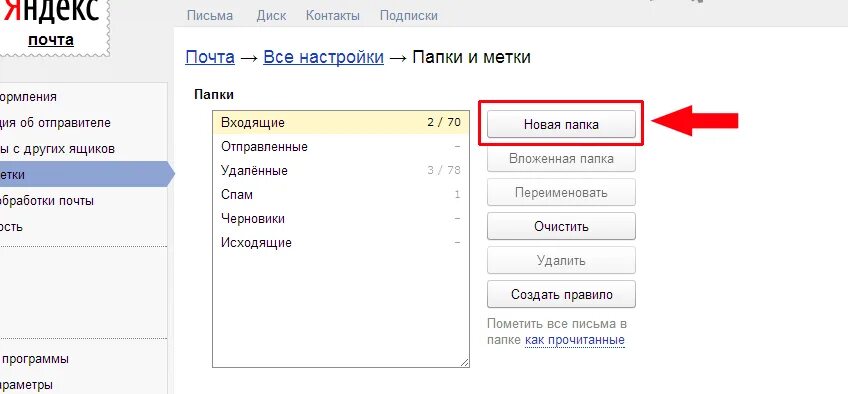This screenshot has width=848, height=394.
Task: Open the Письма tab
Action: (x=210, y=16)
